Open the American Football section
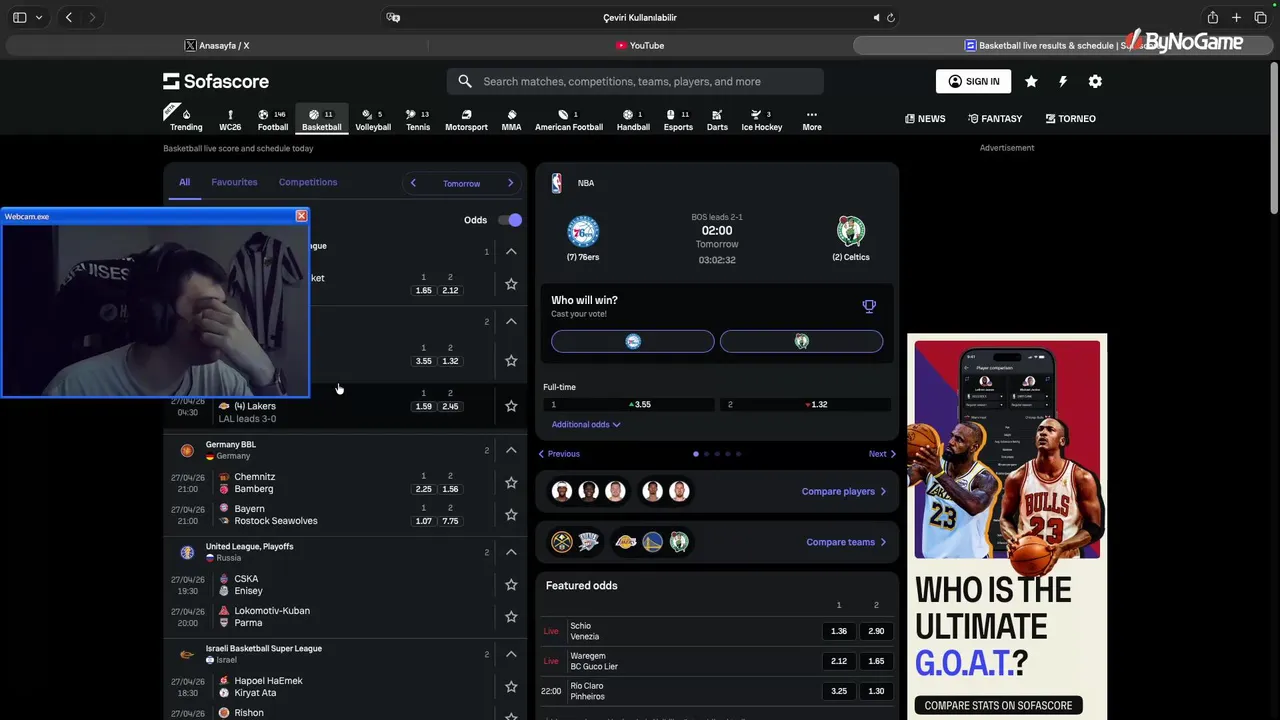The height and width of the screenshot is (720, 1280). point(569,120)
